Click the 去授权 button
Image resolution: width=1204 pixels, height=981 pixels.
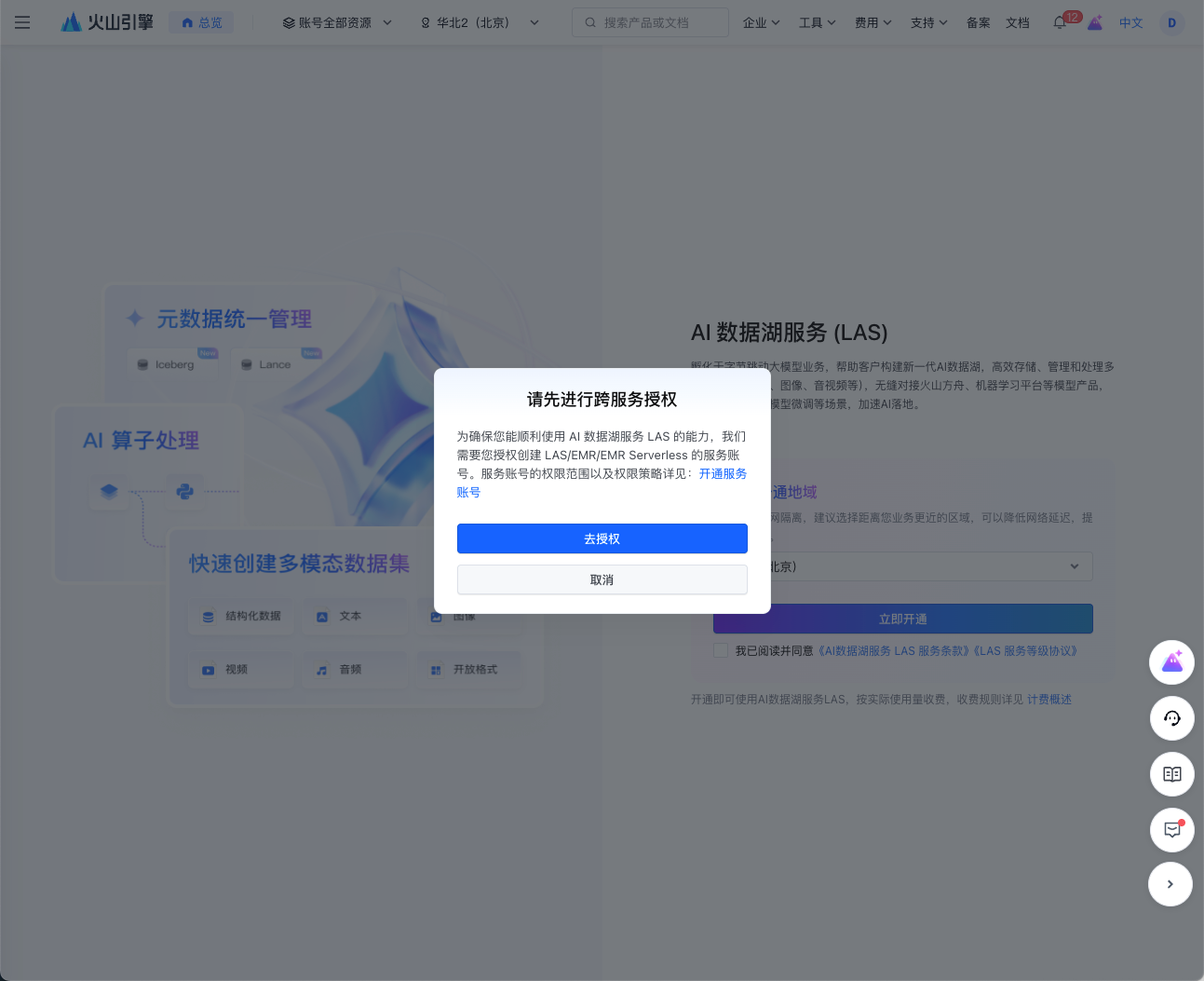pyautogui.click(x=602, y=538)
